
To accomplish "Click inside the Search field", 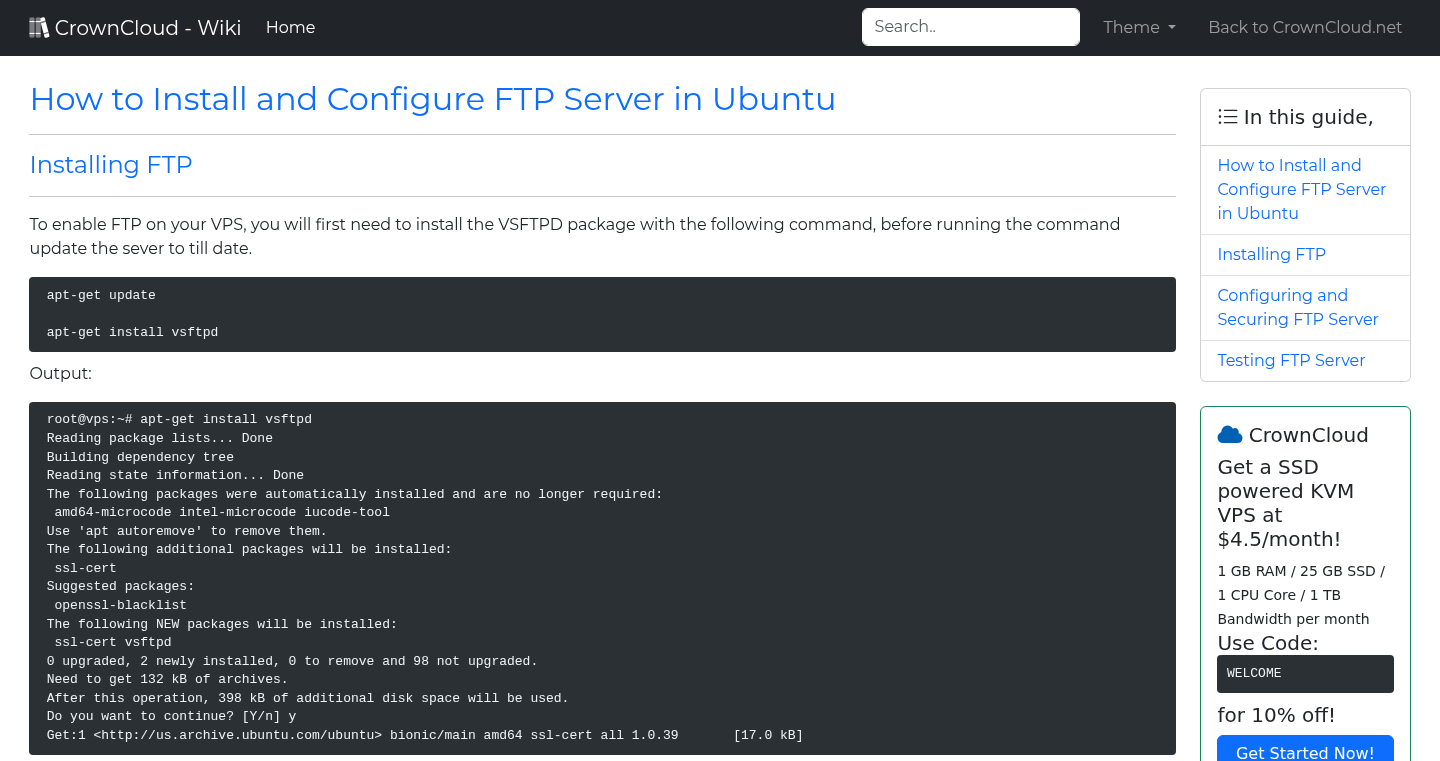I will [x=970, y=27].
